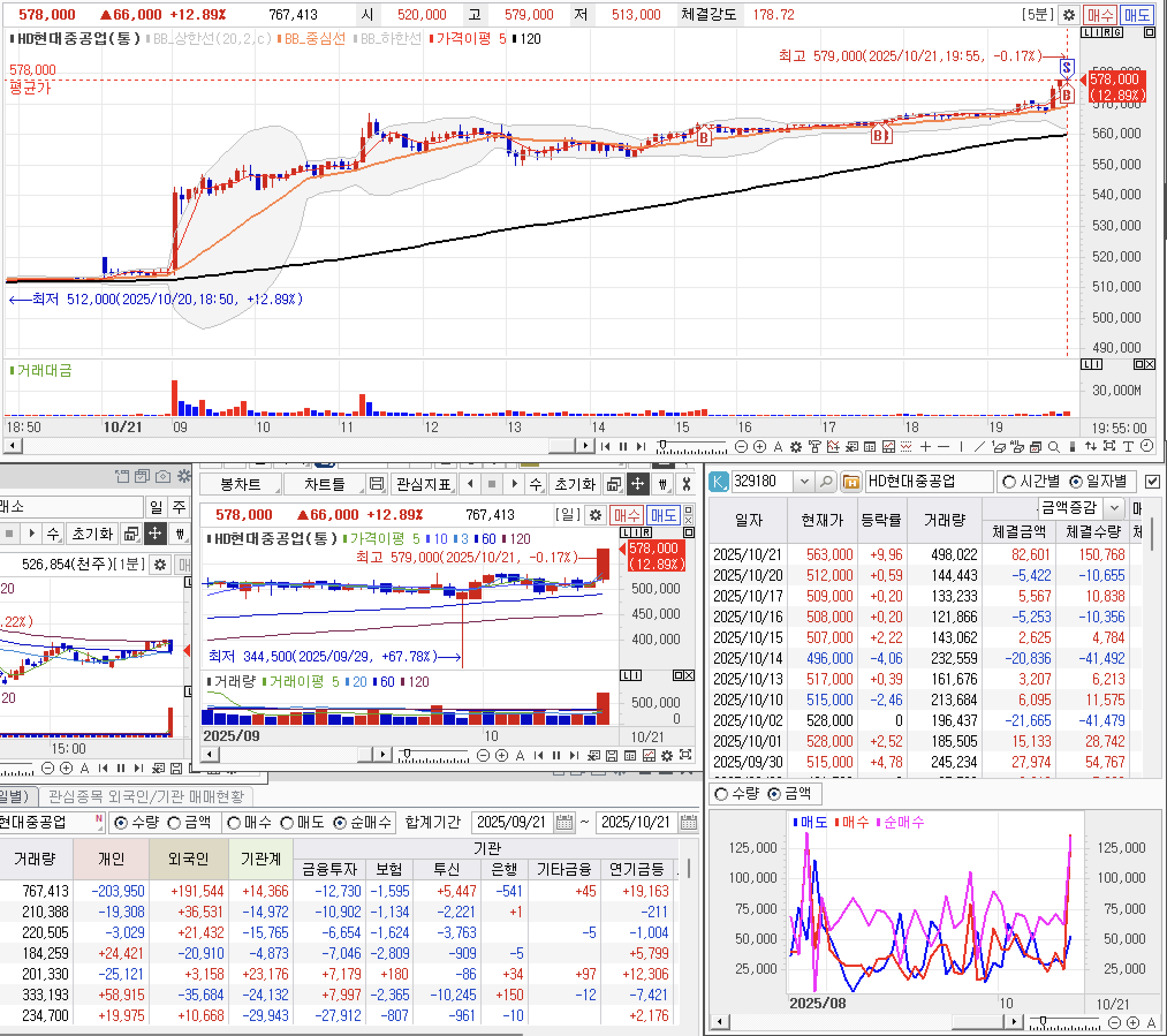Toggle the checkbox right of 일자별
Image resolution: width=1167 pixels, height=1036 pixels.
click(x=1152, y=482)
